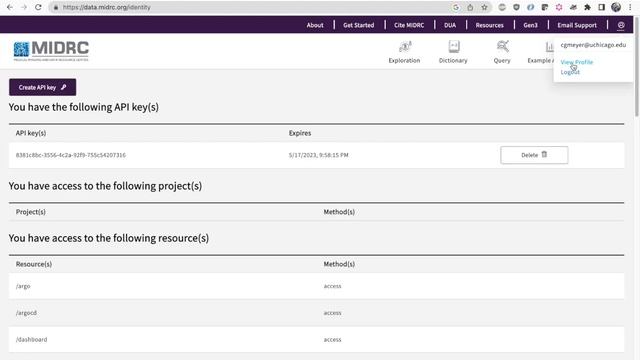Click the share page icon in the address bar
The height and width of the screenshot is (360, 640).
tap(470, 7)
